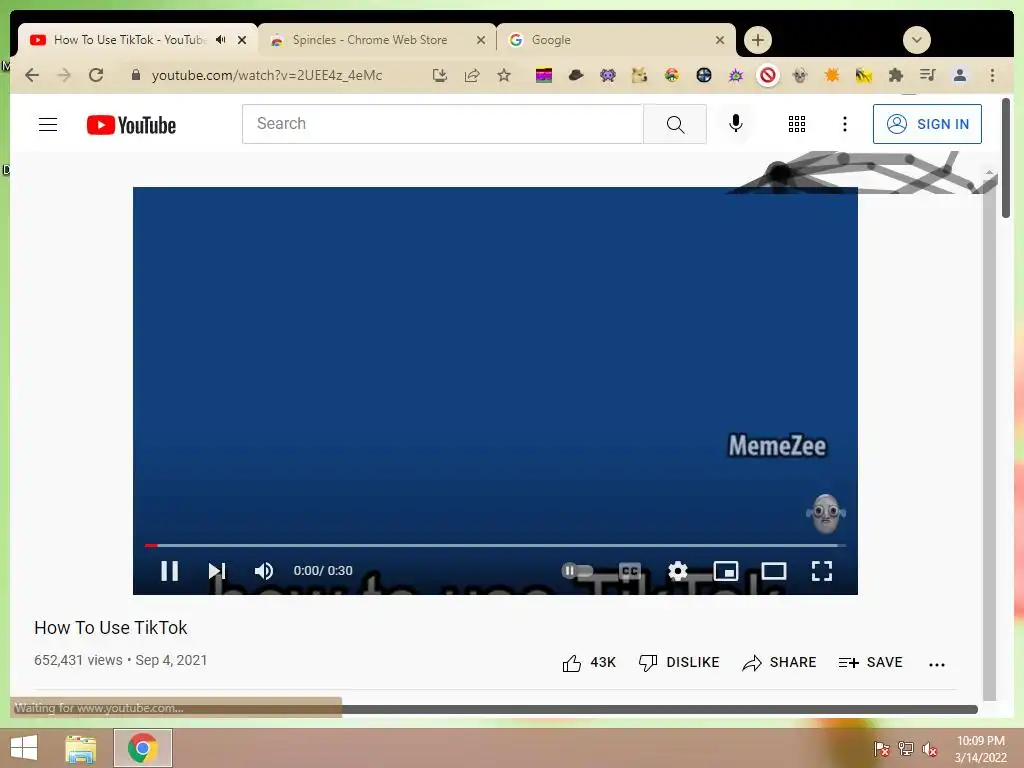Click the search magnifier button
This screenshot has height=768, width=1024.
[675, 124]
